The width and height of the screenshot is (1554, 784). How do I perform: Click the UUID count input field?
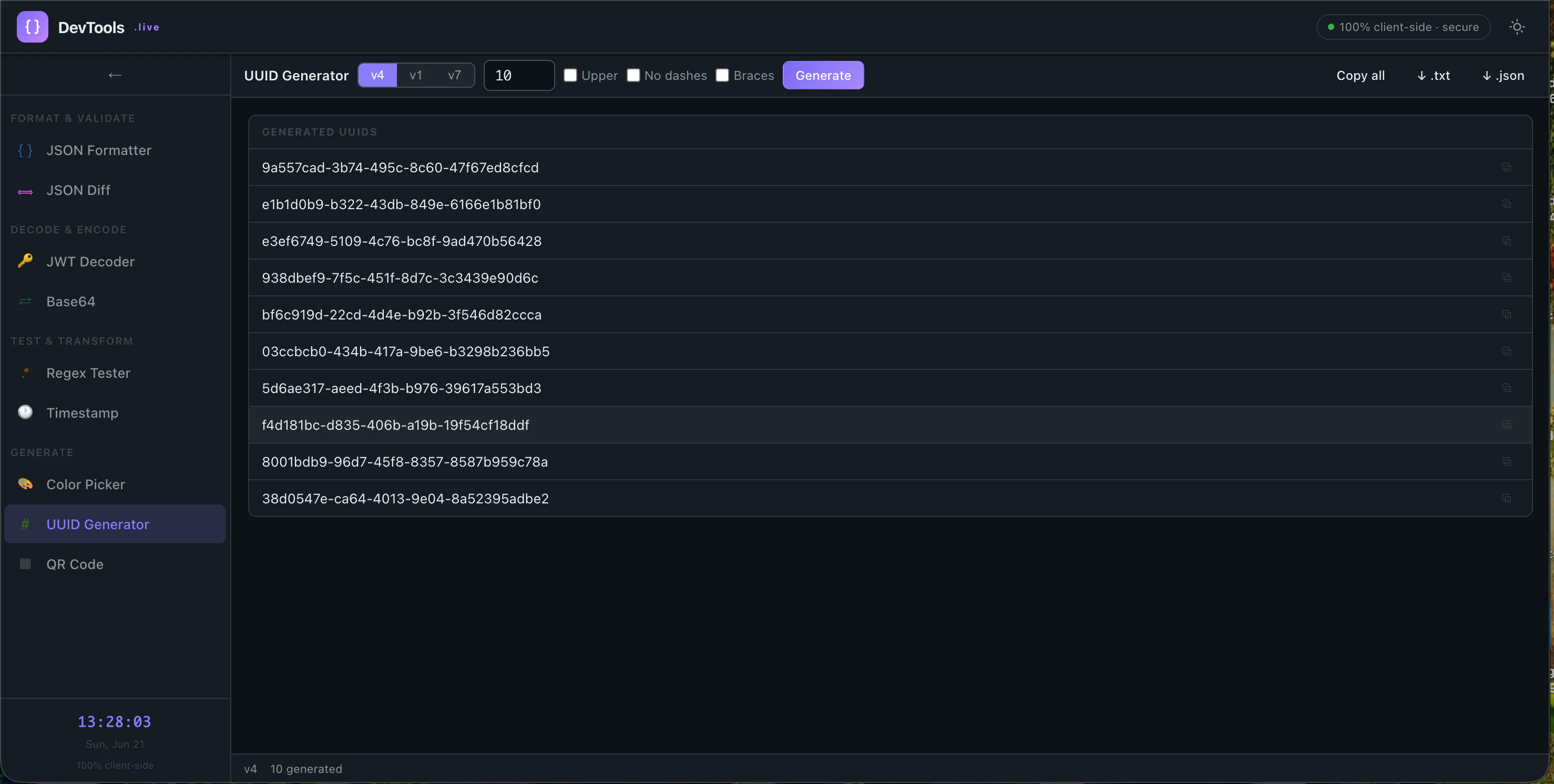pos(519,75)
